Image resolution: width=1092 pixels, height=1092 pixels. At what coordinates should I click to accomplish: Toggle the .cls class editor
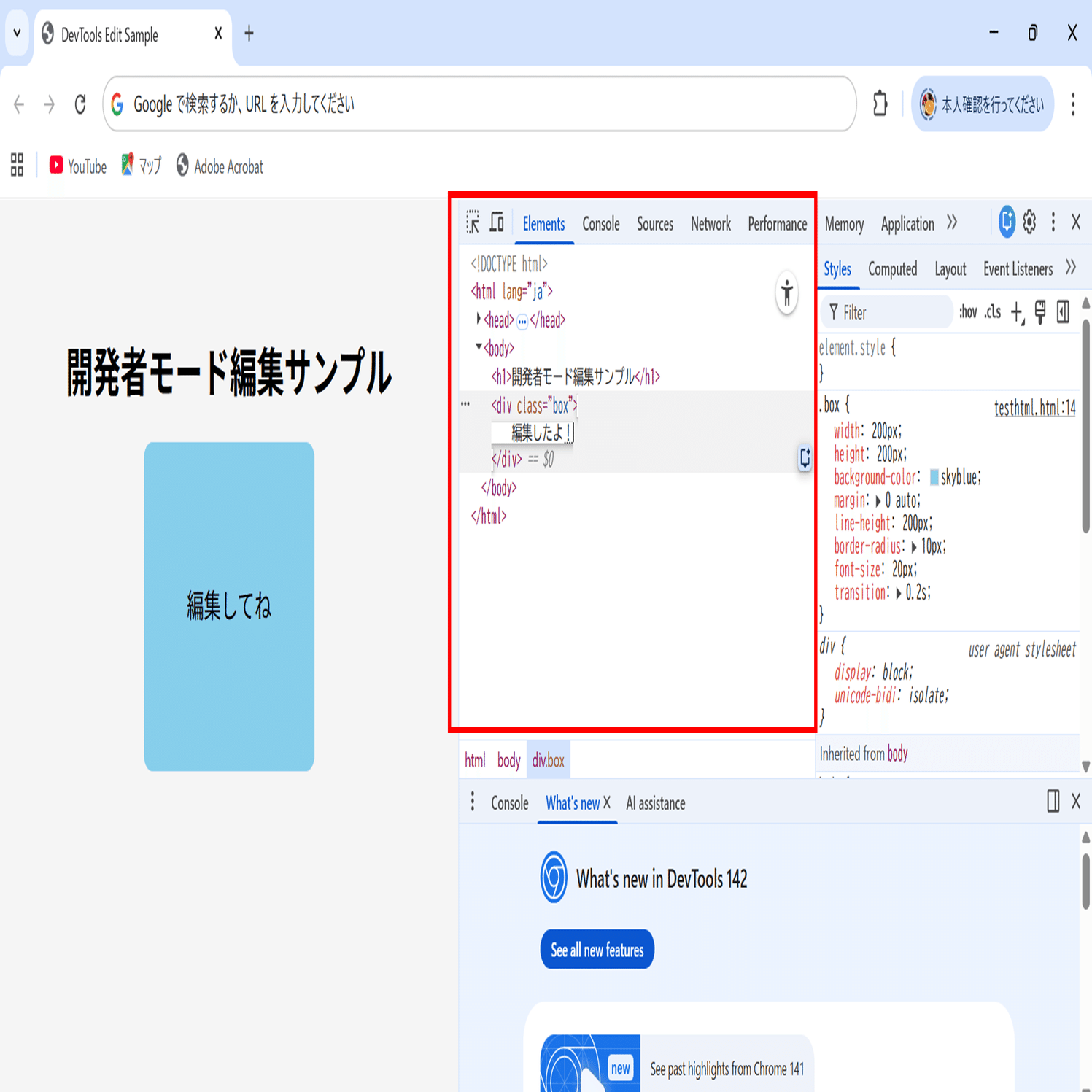pos(992,312)
